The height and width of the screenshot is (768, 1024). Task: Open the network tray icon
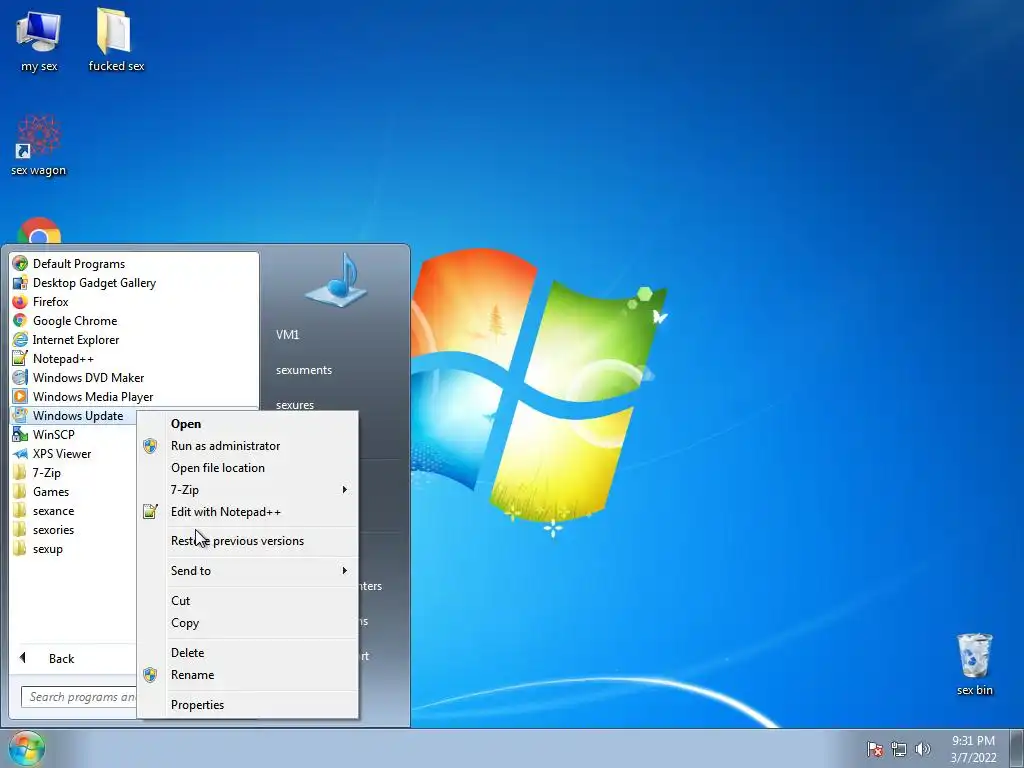click(899, 749)
